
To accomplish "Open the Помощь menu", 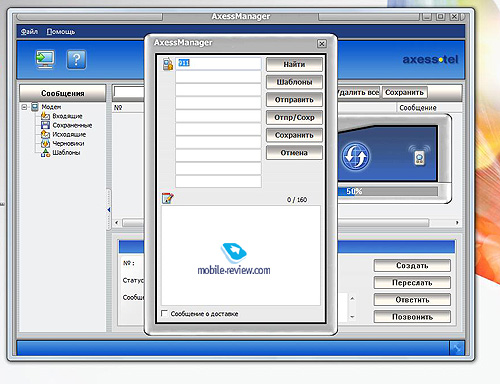I will [61, 32].
